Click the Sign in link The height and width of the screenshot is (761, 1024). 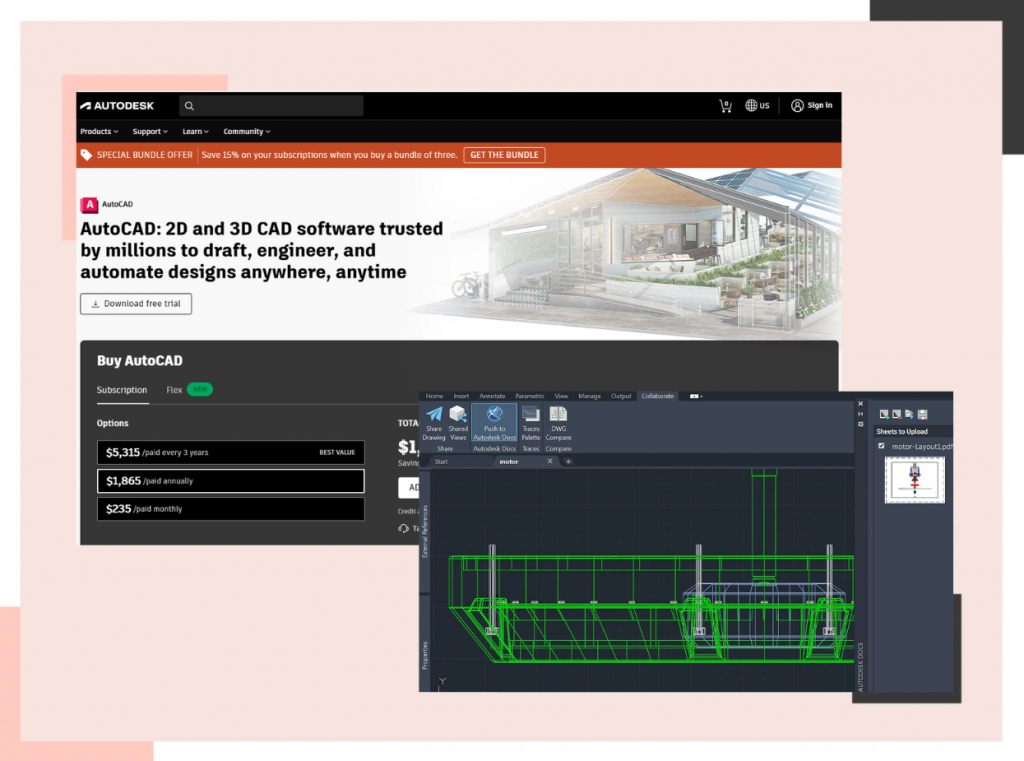(x=820, y=105)
